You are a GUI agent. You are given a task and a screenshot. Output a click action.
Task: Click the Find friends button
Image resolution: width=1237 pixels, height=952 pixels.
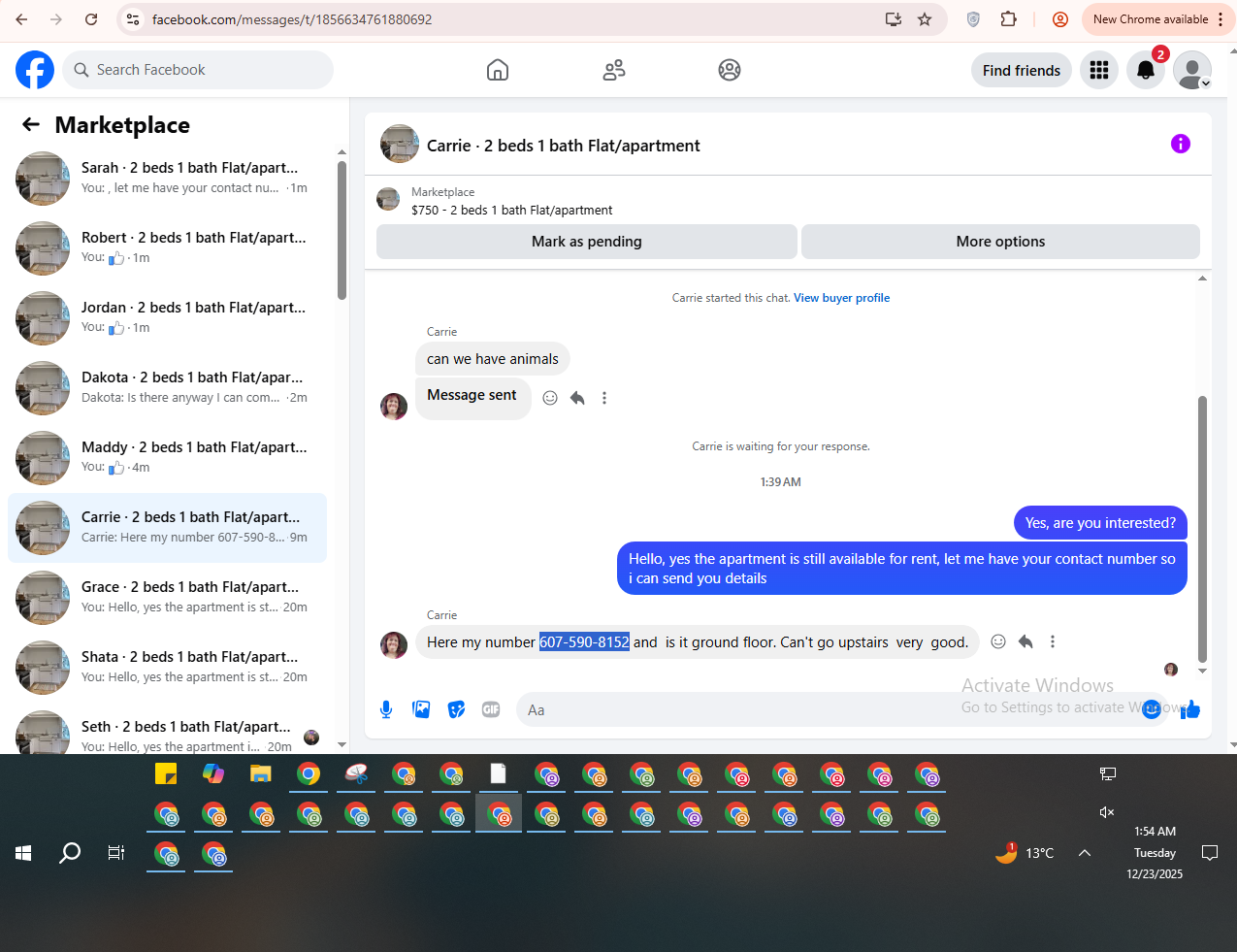(x=1022, y=70)
